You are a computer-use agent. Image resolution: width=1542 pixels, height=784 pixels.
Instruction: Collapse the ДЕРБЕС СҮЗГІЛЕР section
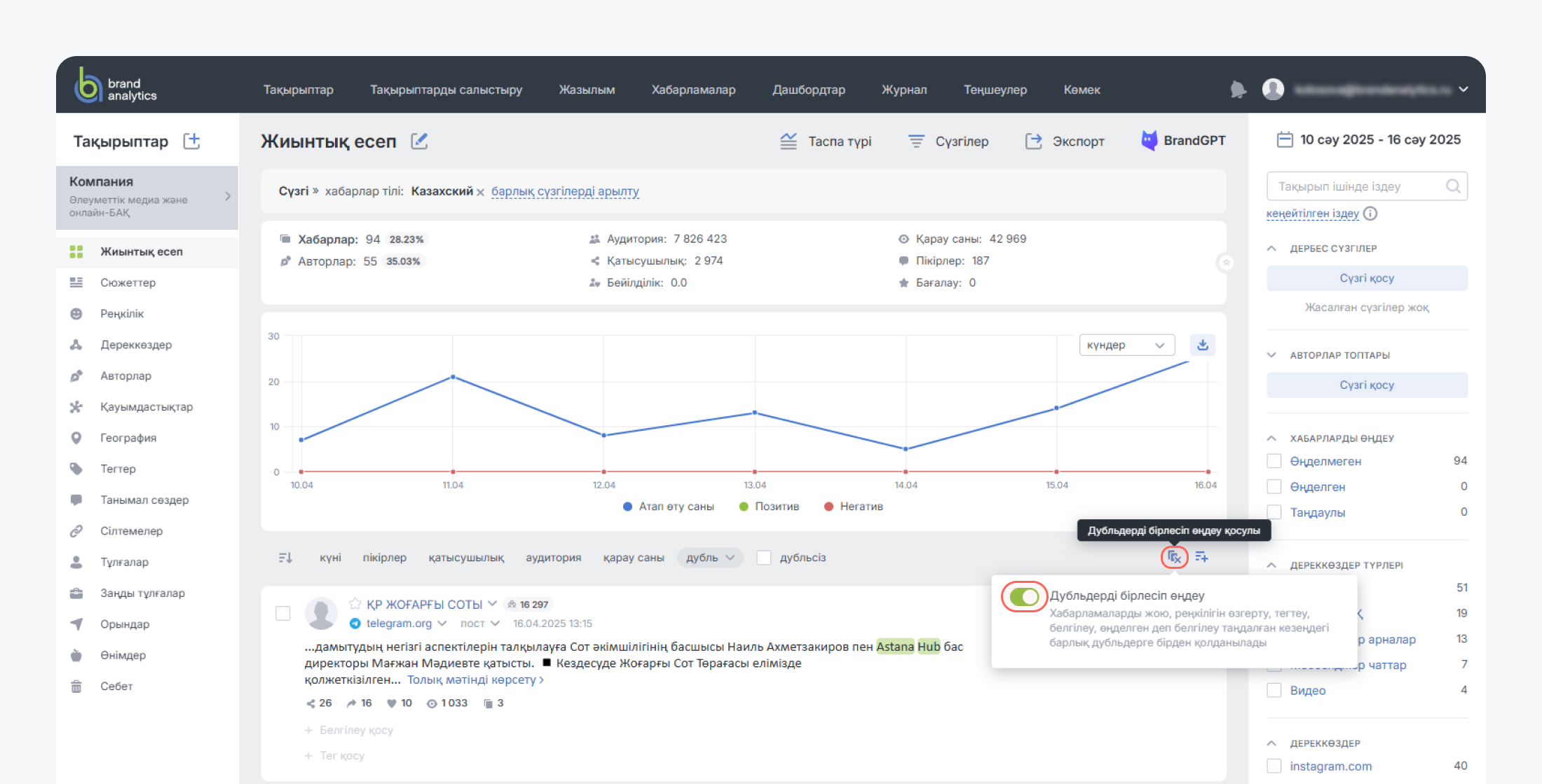coord(1271,249)
